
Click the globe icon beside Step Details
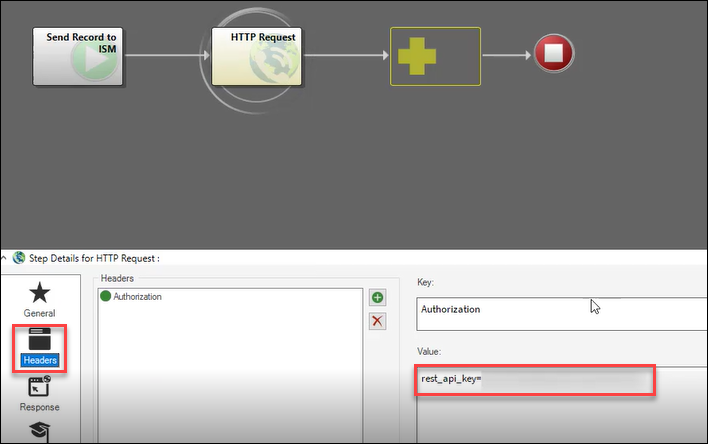pos(23,260)
